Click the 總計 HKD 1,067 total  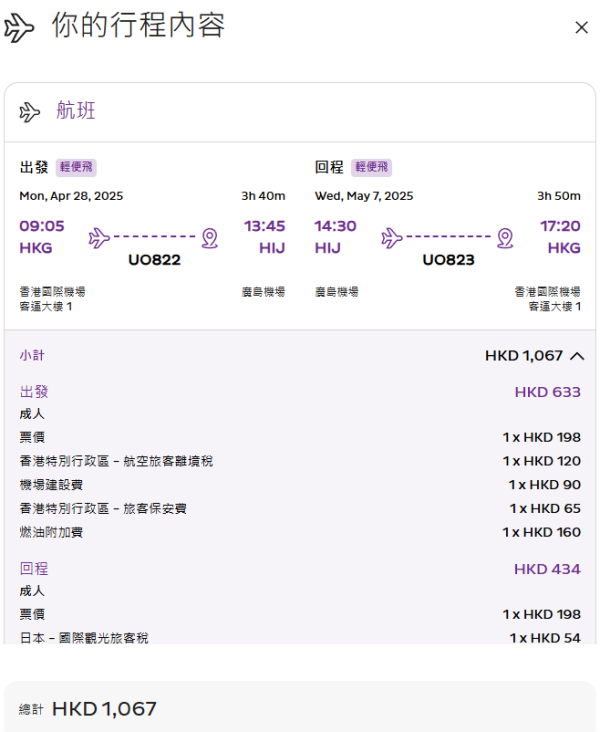click(x=88, y=709)
